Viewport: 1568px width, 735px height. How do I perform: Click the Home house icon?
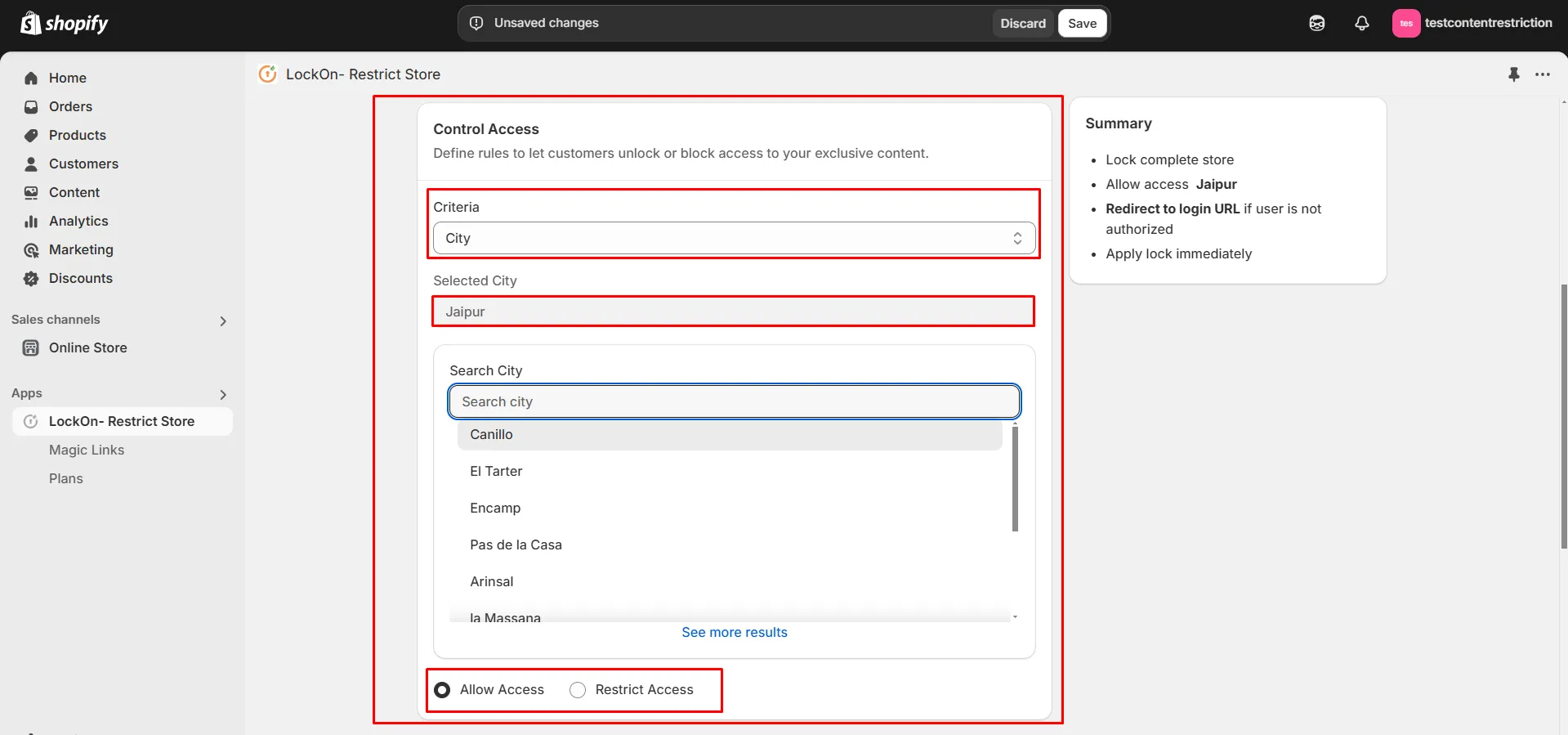tap(31, 78)
